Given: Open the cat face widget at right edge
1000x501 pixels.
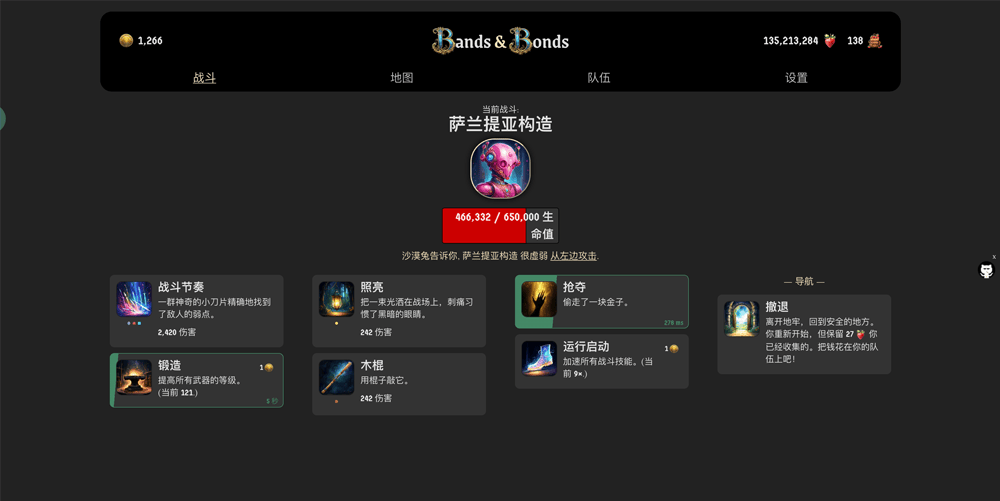Looking at the screenshot, I should coord(986,270).
